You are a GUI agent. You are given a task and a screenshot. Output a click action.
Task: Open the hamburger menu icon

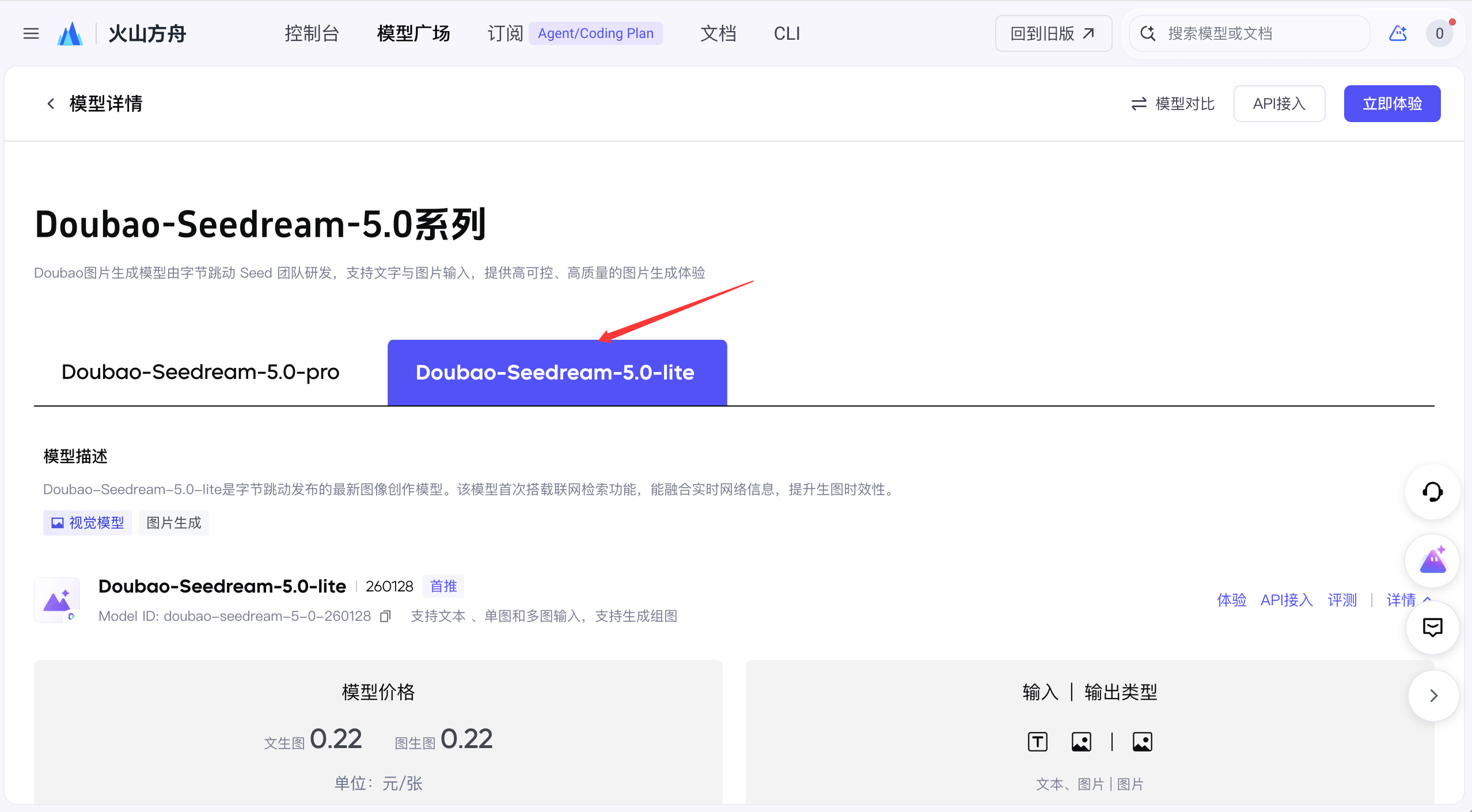tap(31, 33)
